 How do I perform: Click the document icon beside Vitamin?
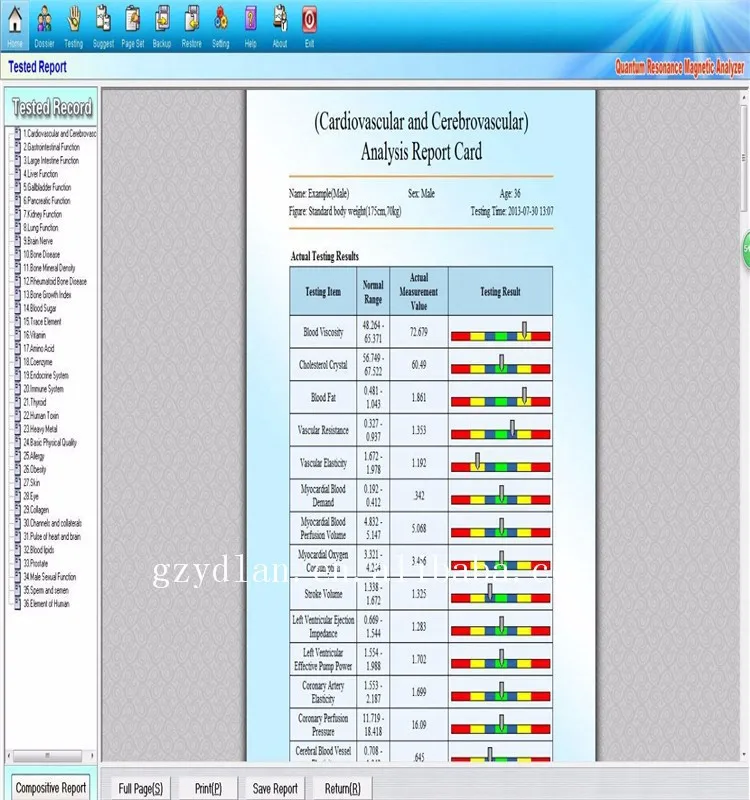(17, 335)
